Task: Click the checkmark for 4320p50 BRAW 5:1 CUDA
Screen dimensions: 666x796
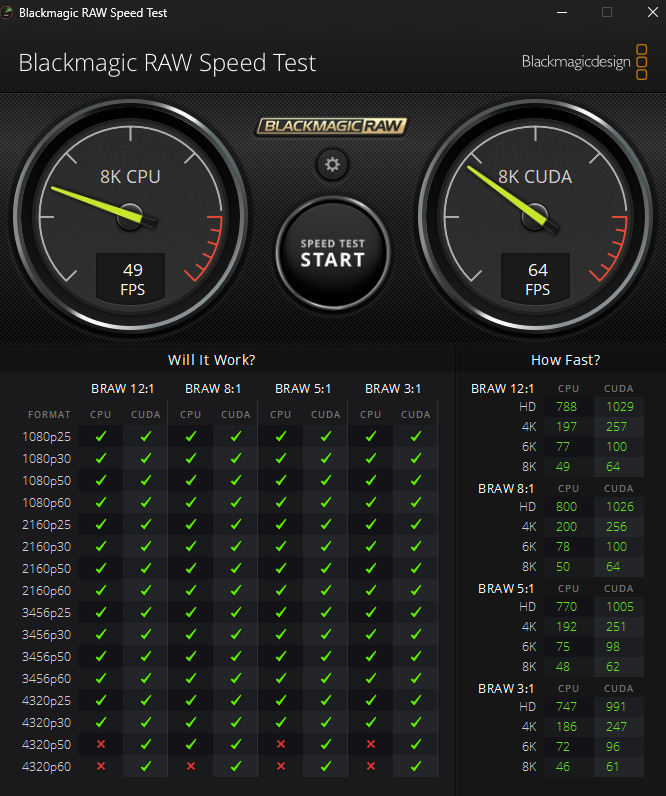Action: click(x=326, y=744)
